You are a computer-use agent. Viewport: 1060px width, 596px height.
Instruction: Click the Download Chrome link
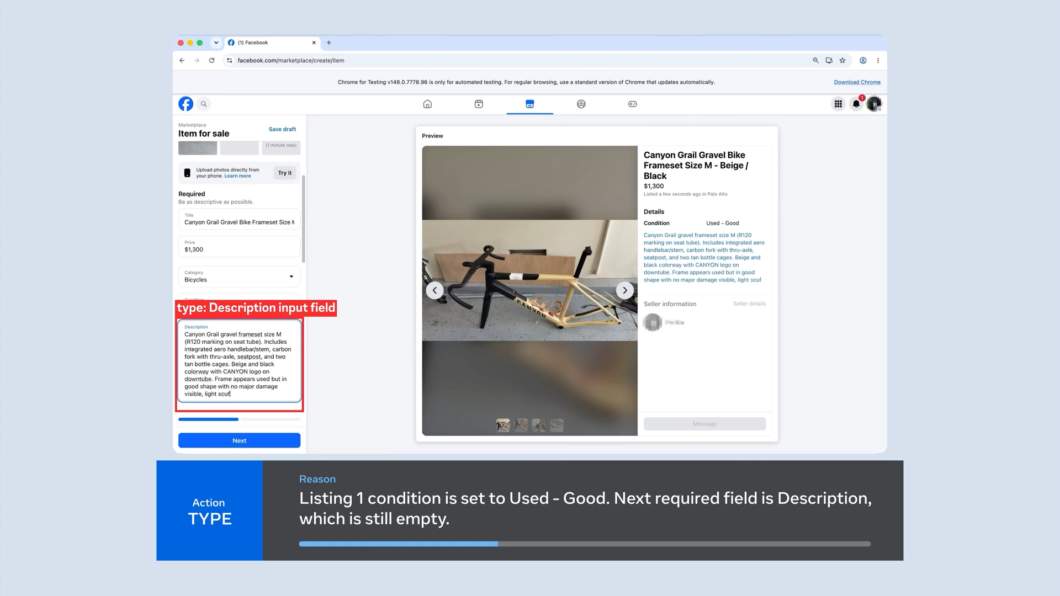857,82
